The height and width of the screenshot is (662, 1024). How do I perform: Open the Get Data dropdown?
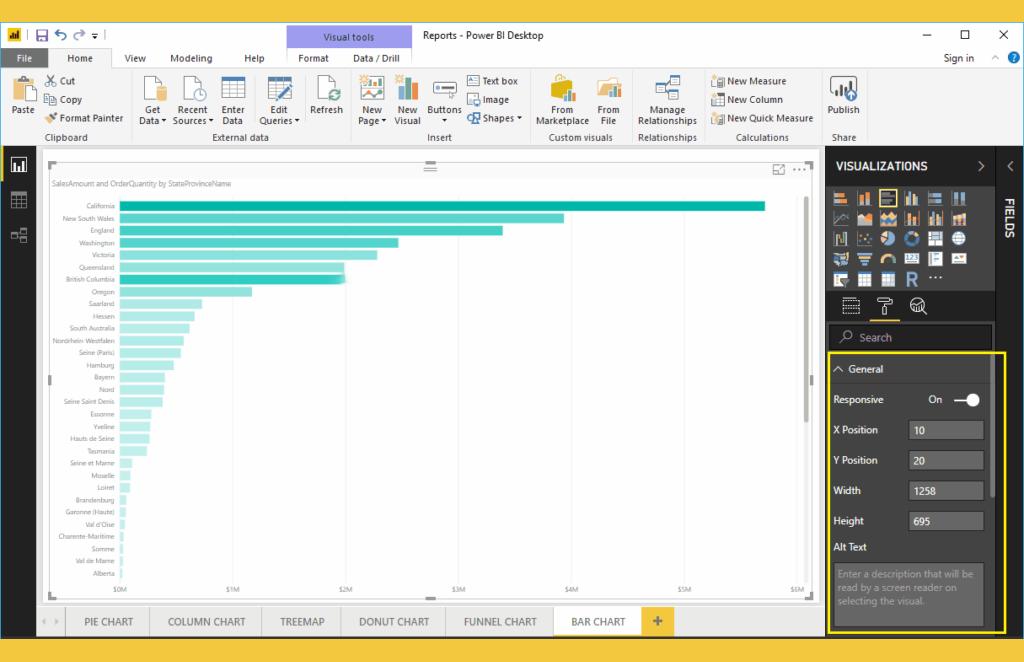[x=153, y=115]
